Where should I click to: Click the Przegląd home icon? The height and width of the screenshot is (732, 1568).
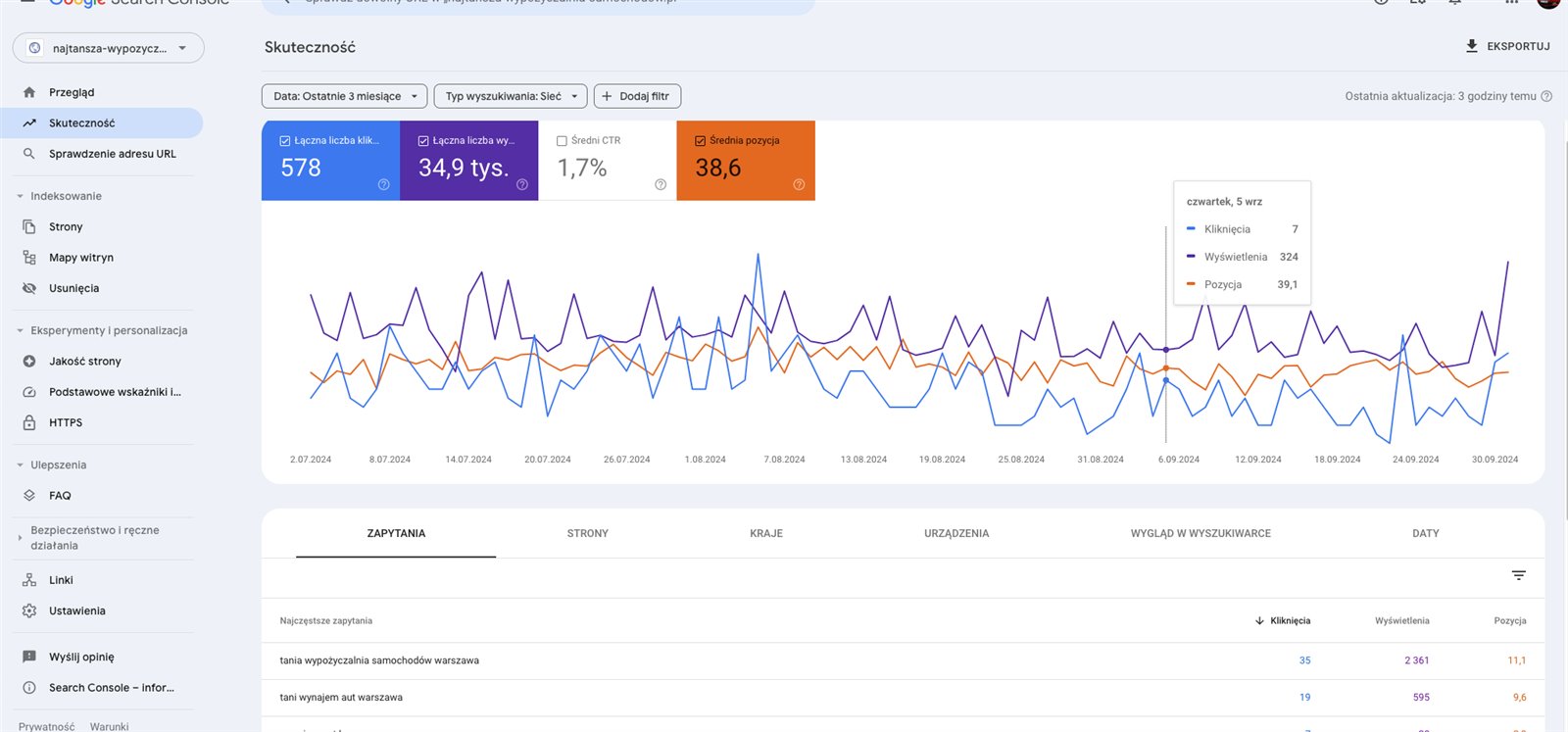29,92
